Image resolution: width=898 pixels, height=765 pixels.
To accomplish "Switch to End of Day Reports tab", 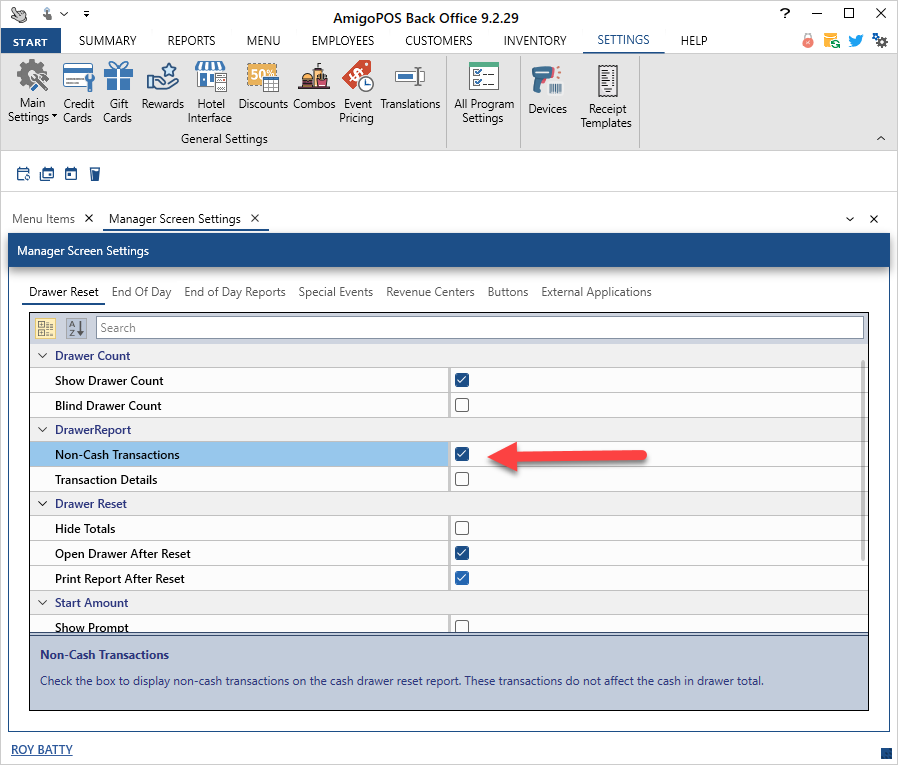I will (234, 292).
